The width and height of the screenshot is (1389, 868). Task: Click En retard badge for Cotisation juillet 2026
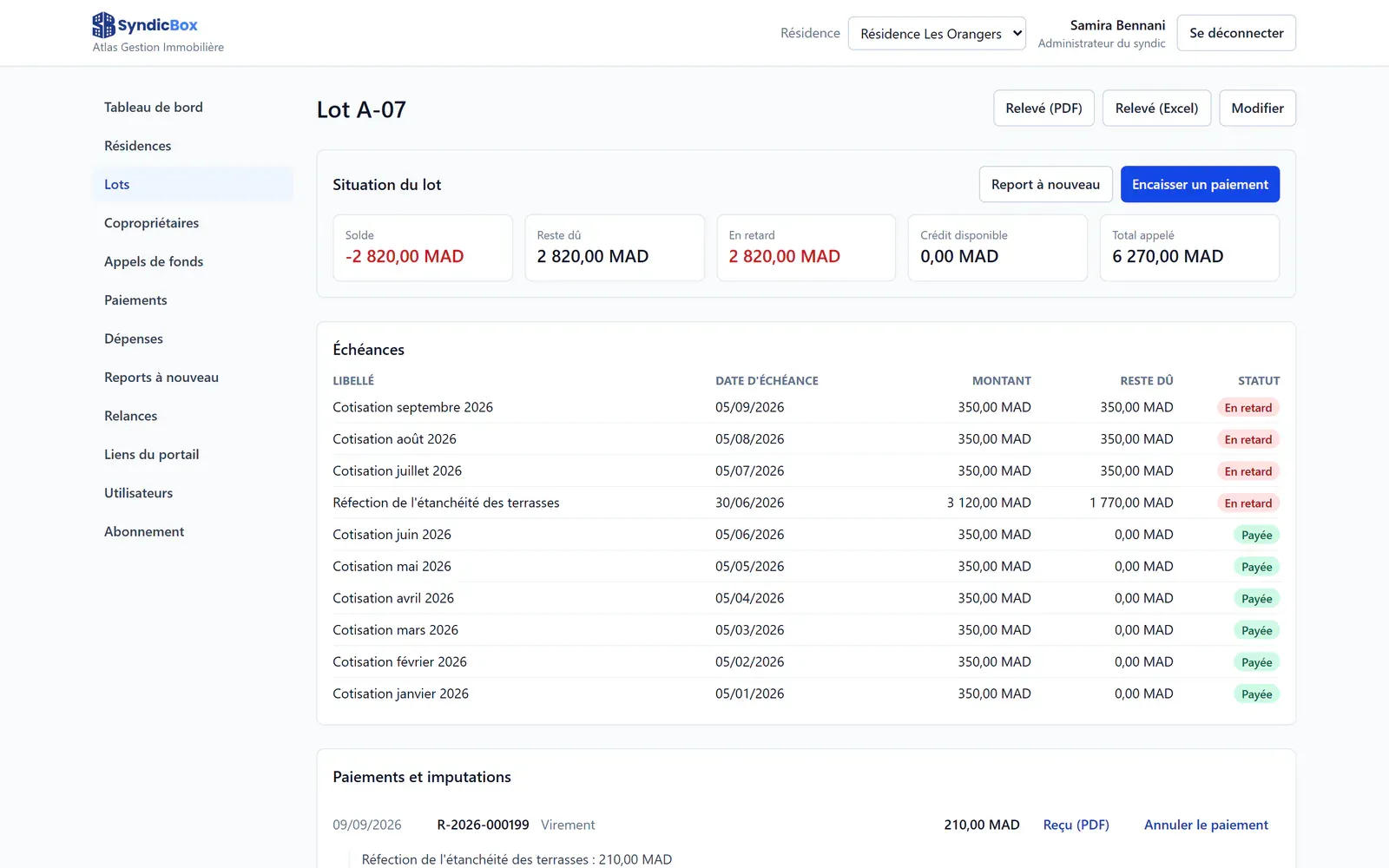click(x=1247, y=471)
